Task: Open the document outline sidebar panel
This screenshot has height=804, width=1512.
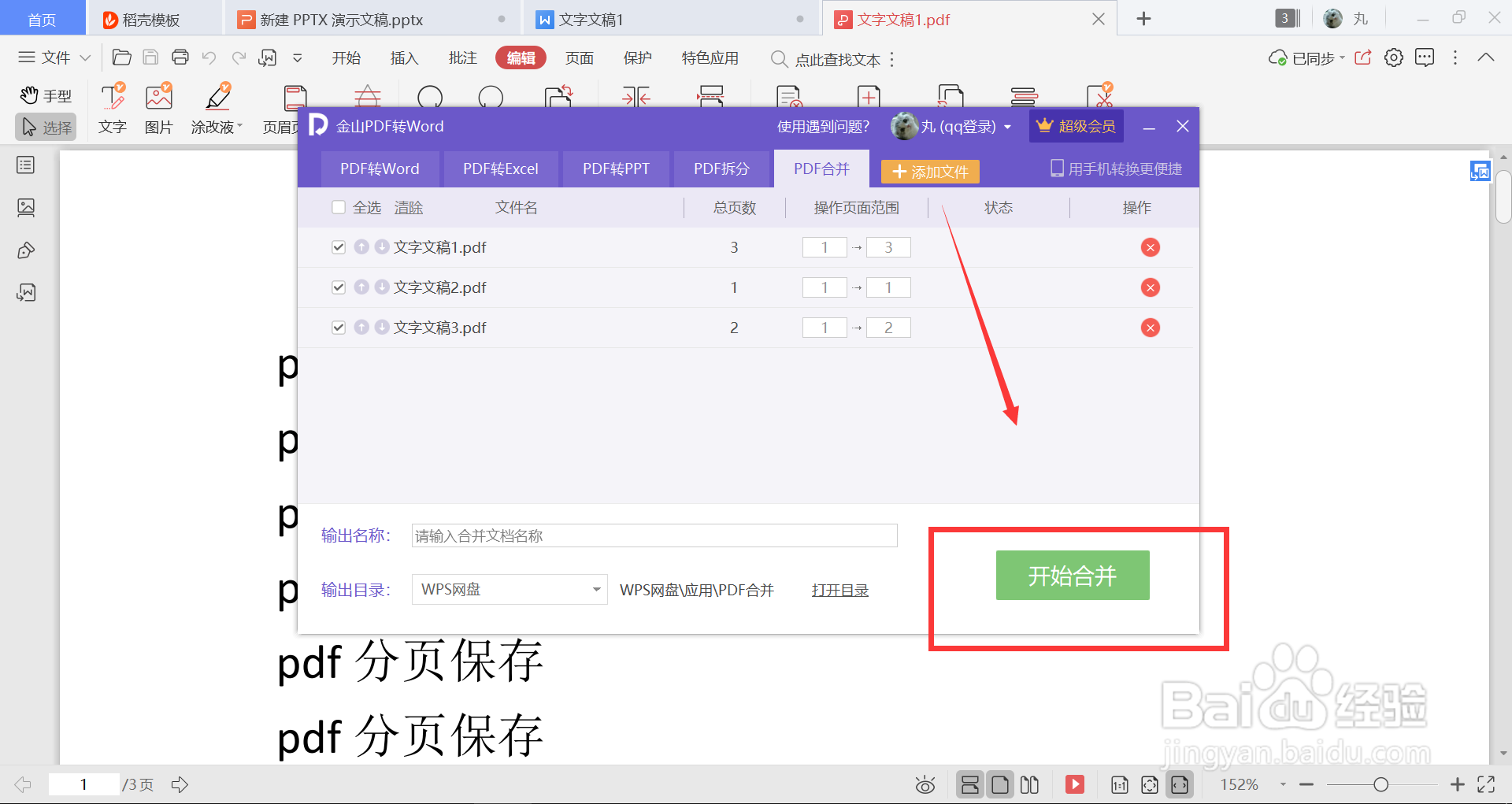Action: 26,165
